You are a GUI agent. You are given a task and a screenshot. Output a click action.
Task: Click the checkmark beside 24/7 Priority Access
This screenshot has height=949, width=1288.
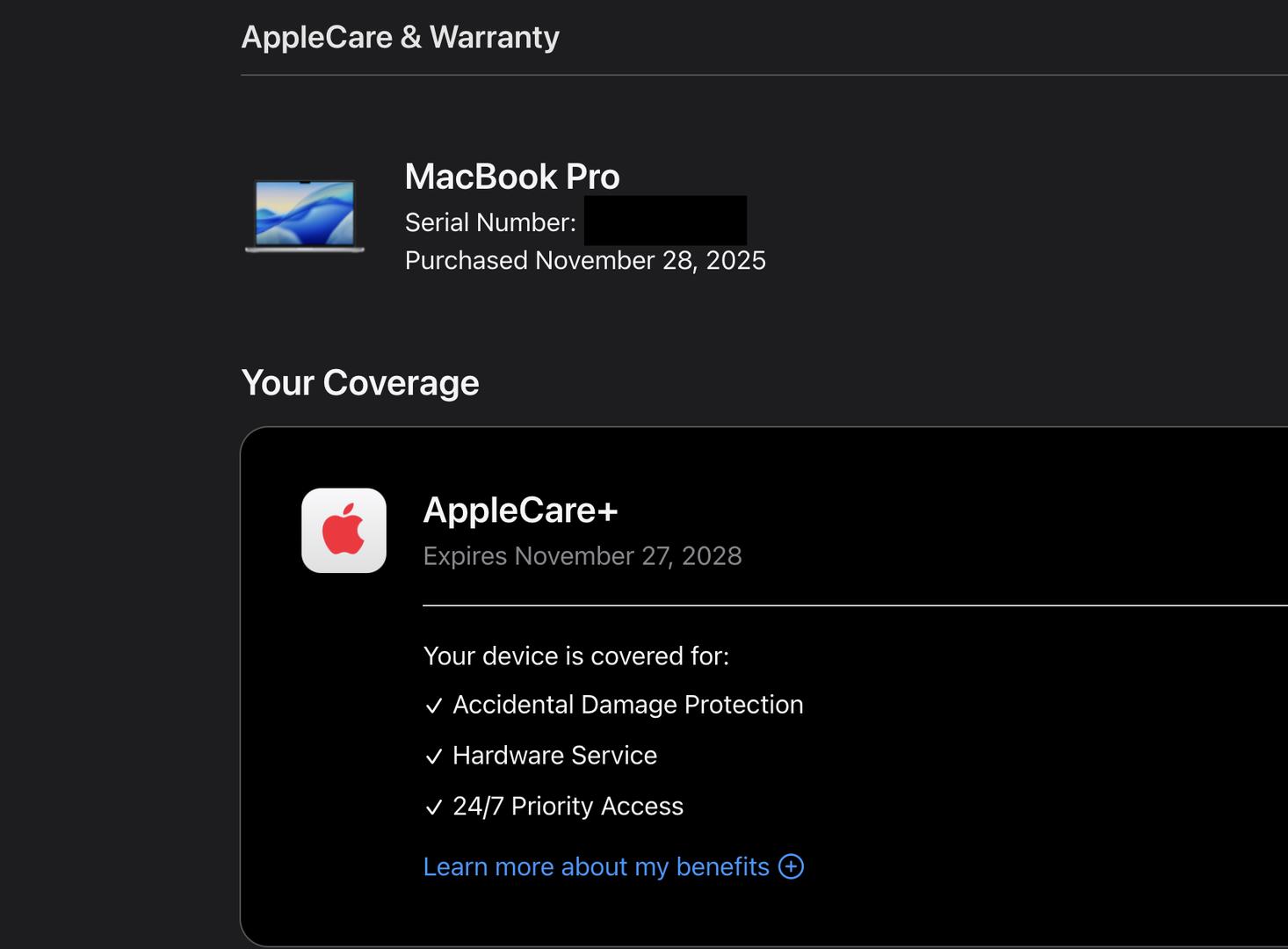433,808
